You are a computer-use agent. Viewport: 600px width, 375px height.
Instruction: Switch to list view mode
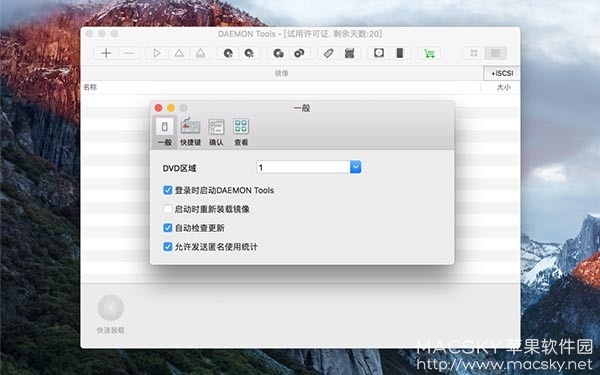pyautogui.click(x=496, y=53)
